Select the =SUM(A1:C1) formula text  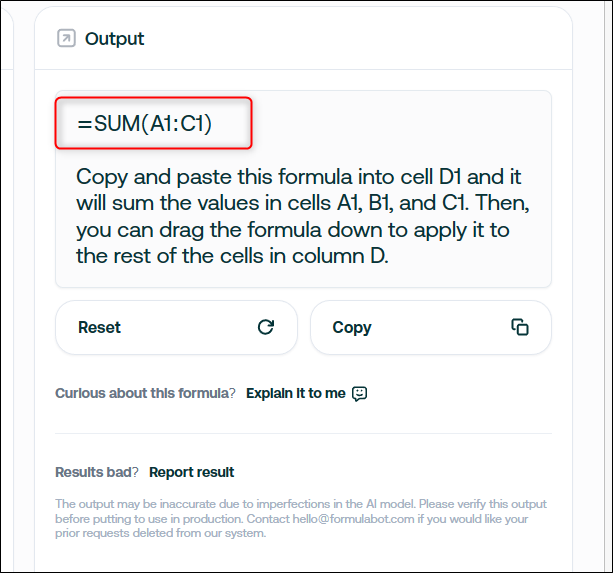pyautogui.click(x=144, y=124)
